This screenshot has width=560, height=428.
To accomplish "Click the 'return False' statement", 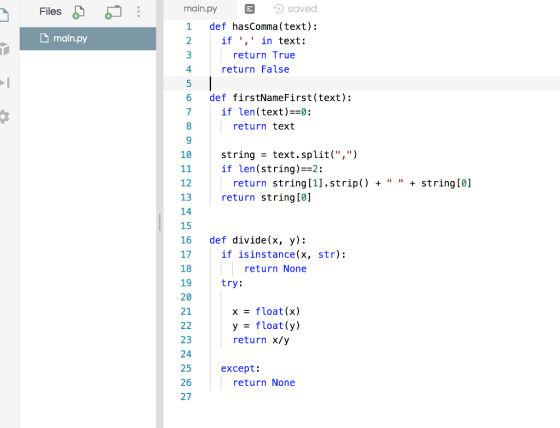I will pyautogui.click(x=255, y=69).
